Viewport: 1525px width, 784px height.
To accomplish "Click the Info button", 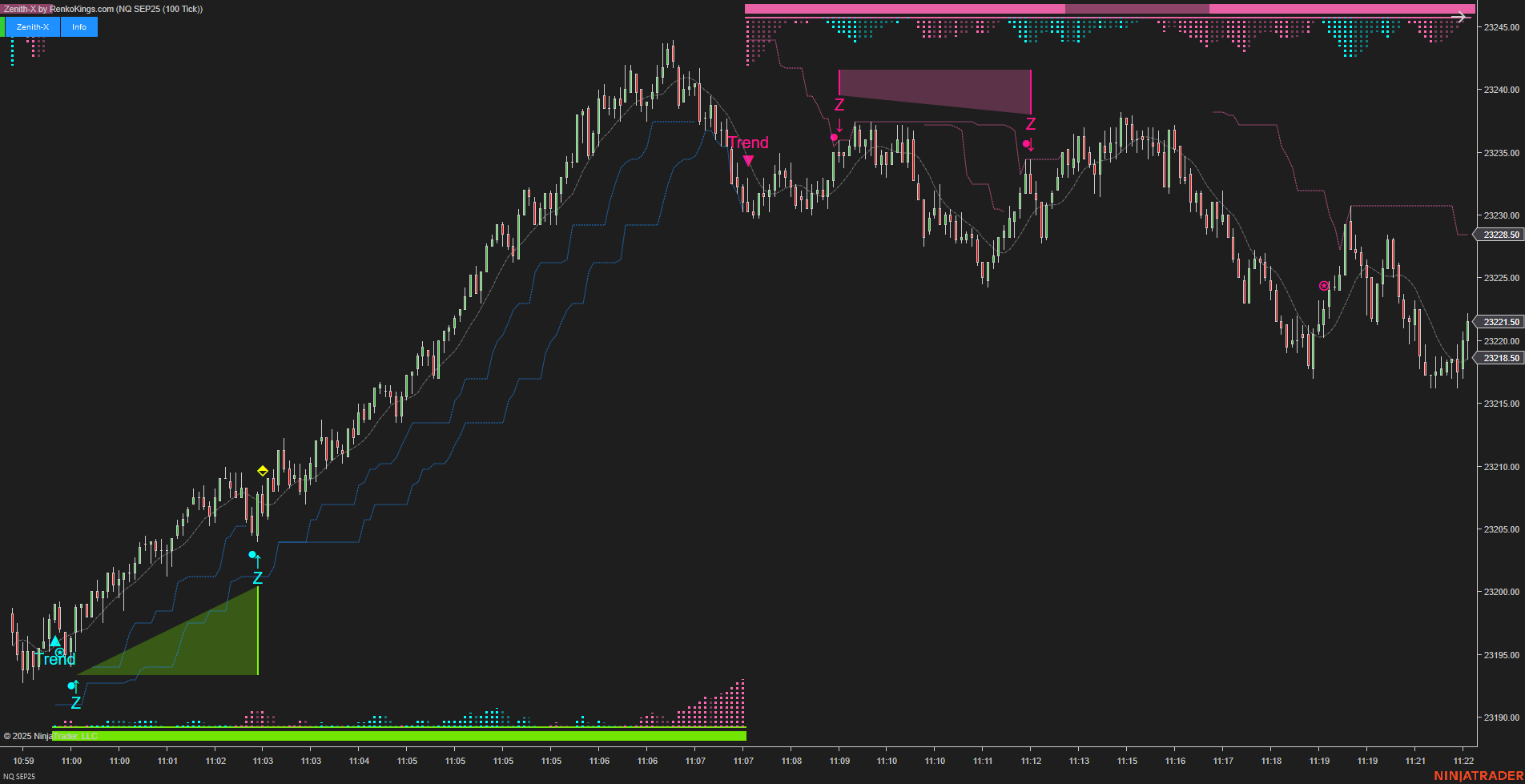I will (78, 26).
